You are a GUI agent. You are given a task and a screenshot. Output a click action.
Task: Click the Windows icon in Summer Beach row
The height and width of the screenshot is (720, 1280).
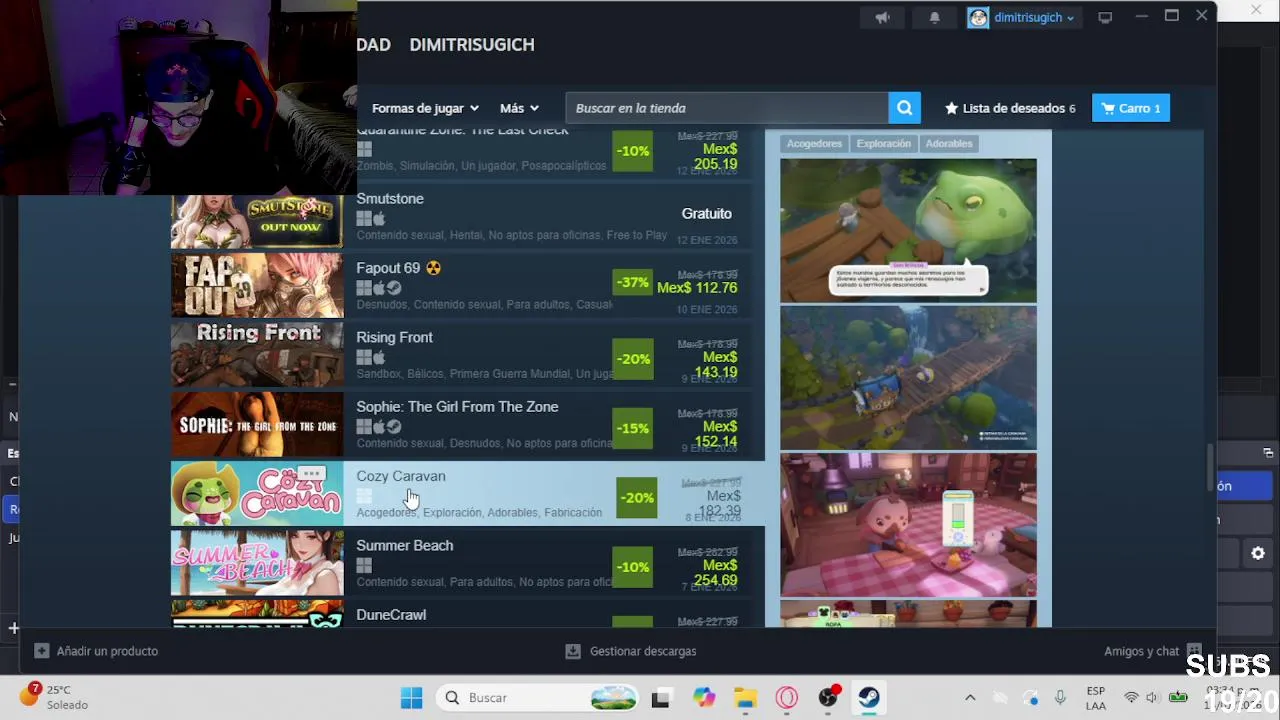click(364, 566)
